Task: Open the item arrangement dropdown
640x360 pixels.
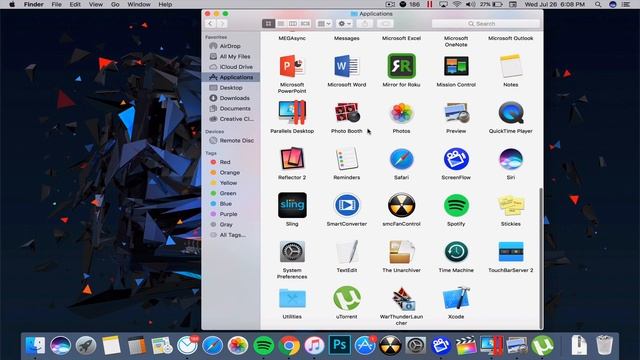Action: (x=324, y=24)
